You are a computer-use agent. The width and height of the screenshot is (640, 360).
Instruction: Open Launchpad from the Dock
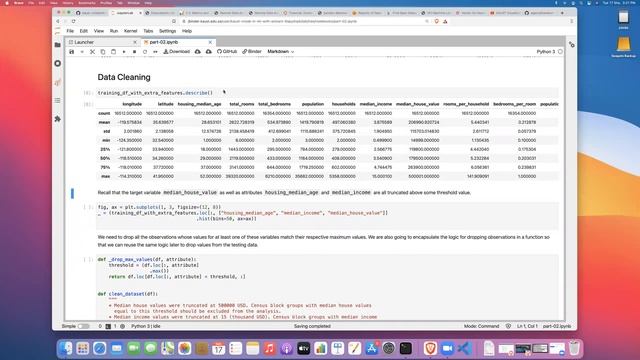pos(82,349)
